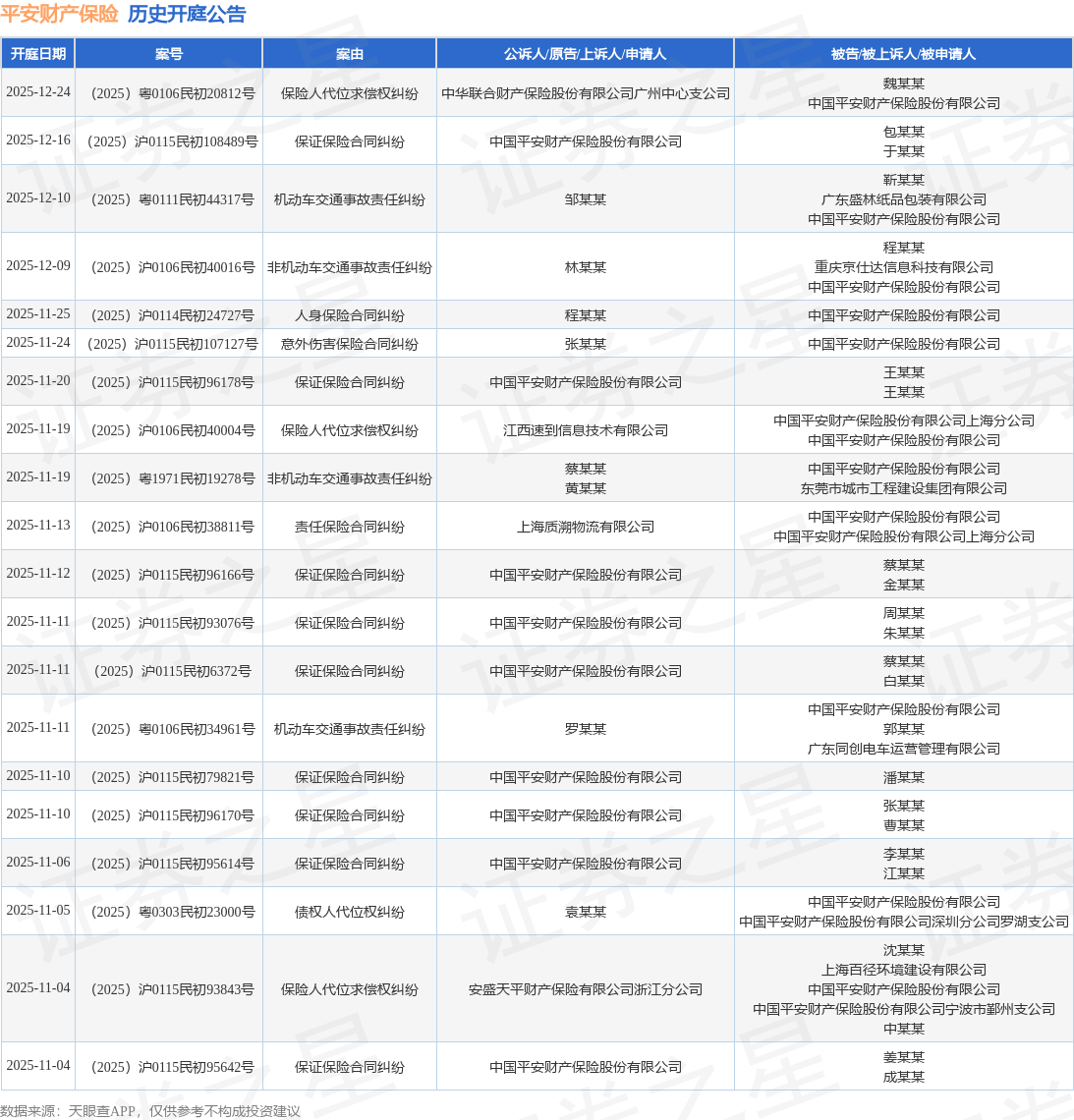
Task: Click plaintiff 林某某
Action: pyautogui.click(x=586, y=267)
